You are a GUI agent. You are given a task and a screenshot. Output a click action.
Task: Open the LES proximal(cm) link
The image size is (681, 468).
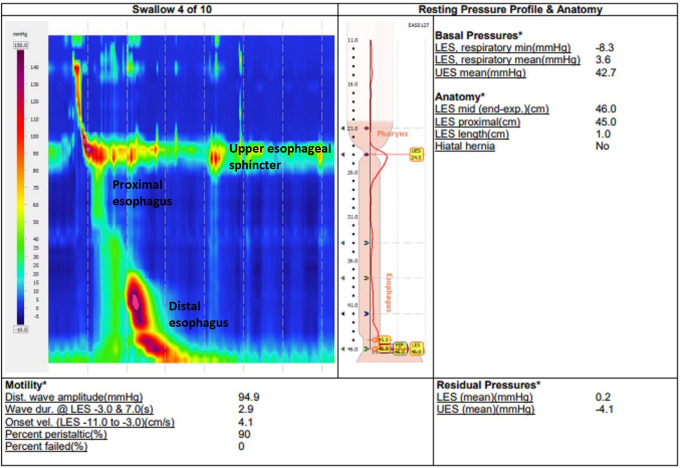coord(478,122)
